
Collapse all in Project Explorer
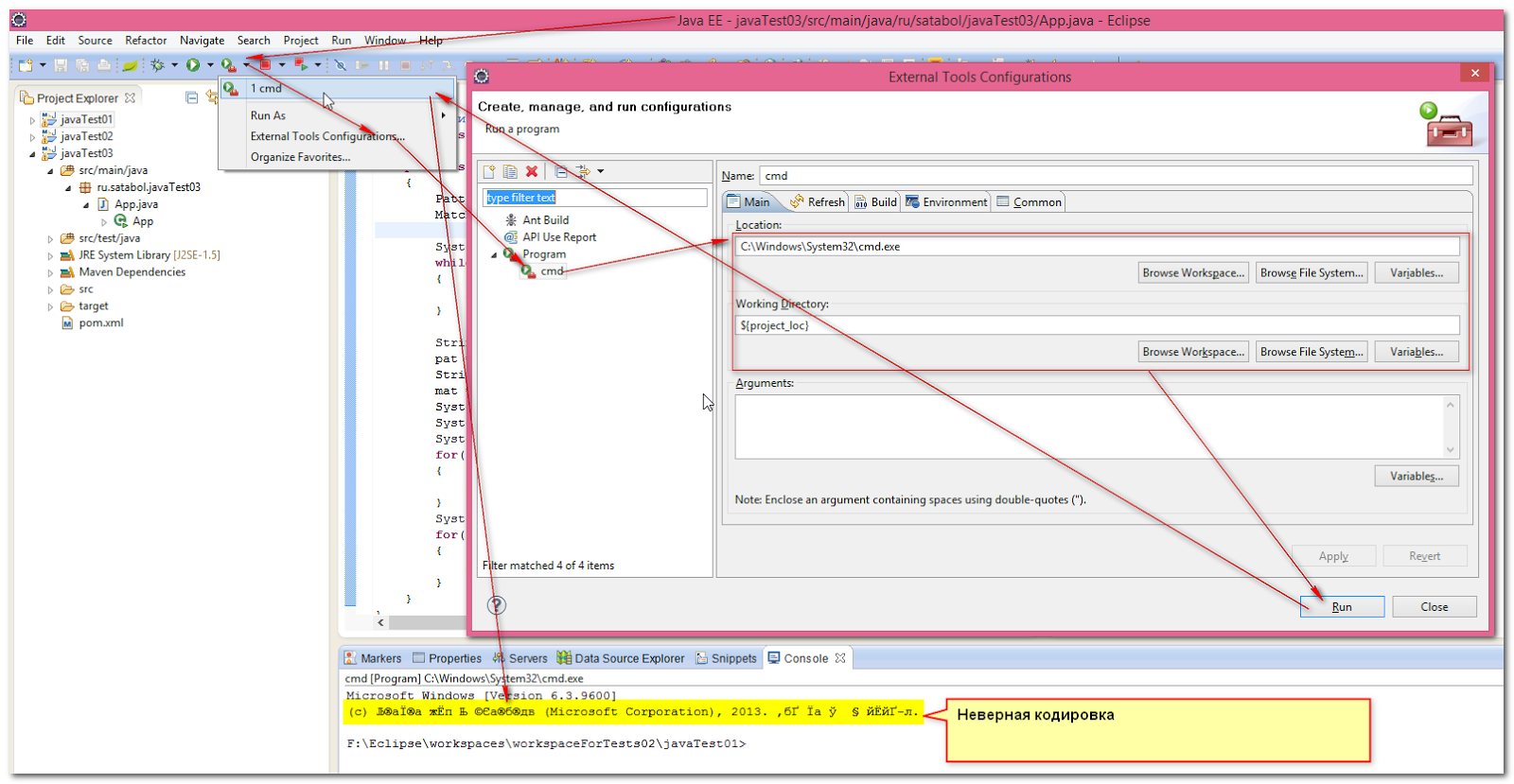coord(191,97)
